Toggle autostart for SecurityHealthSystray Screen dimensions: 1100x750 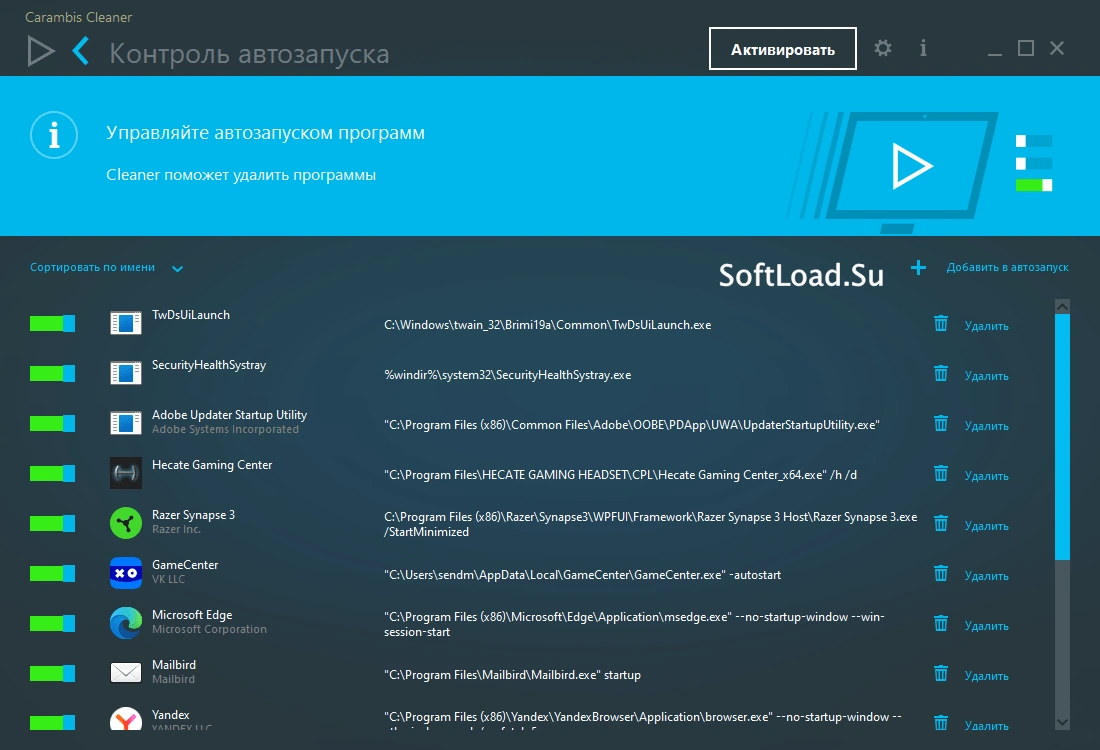53,373
